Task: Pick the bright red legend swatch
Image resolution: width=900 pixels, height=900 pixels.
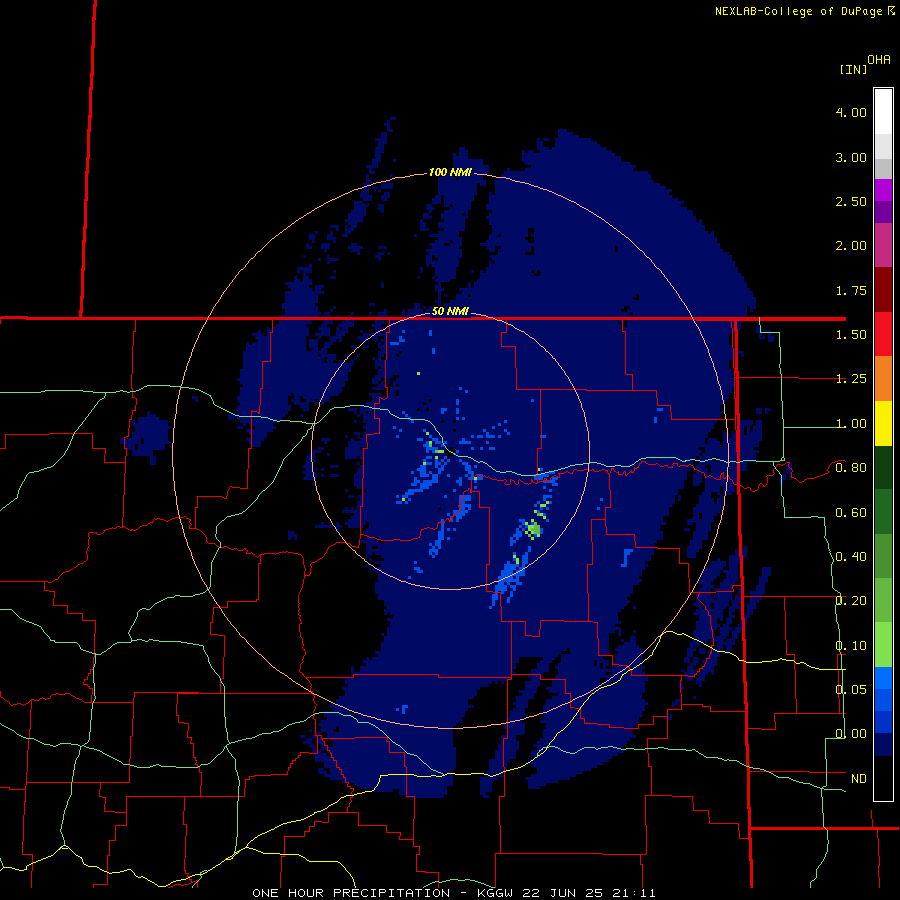Action: [x=883, y=334]
